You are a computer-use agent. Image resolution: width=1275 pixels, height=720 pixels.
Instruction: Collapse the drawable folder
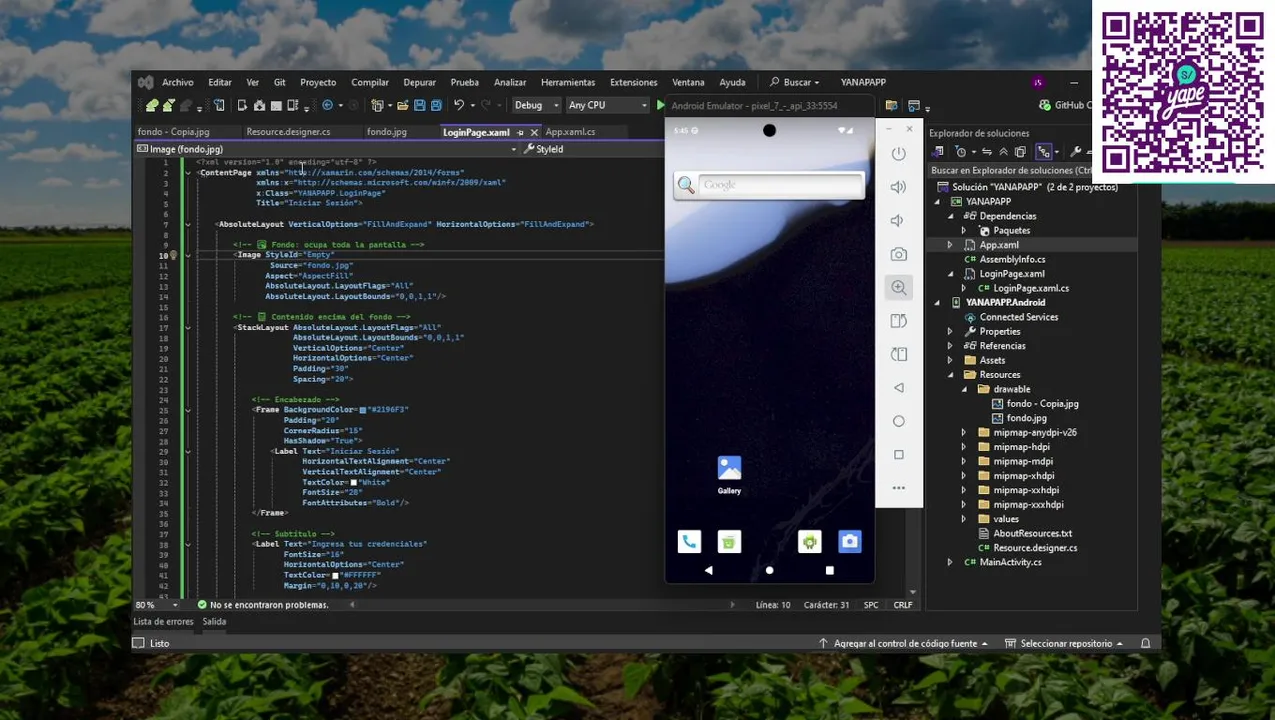click(963, 389)
